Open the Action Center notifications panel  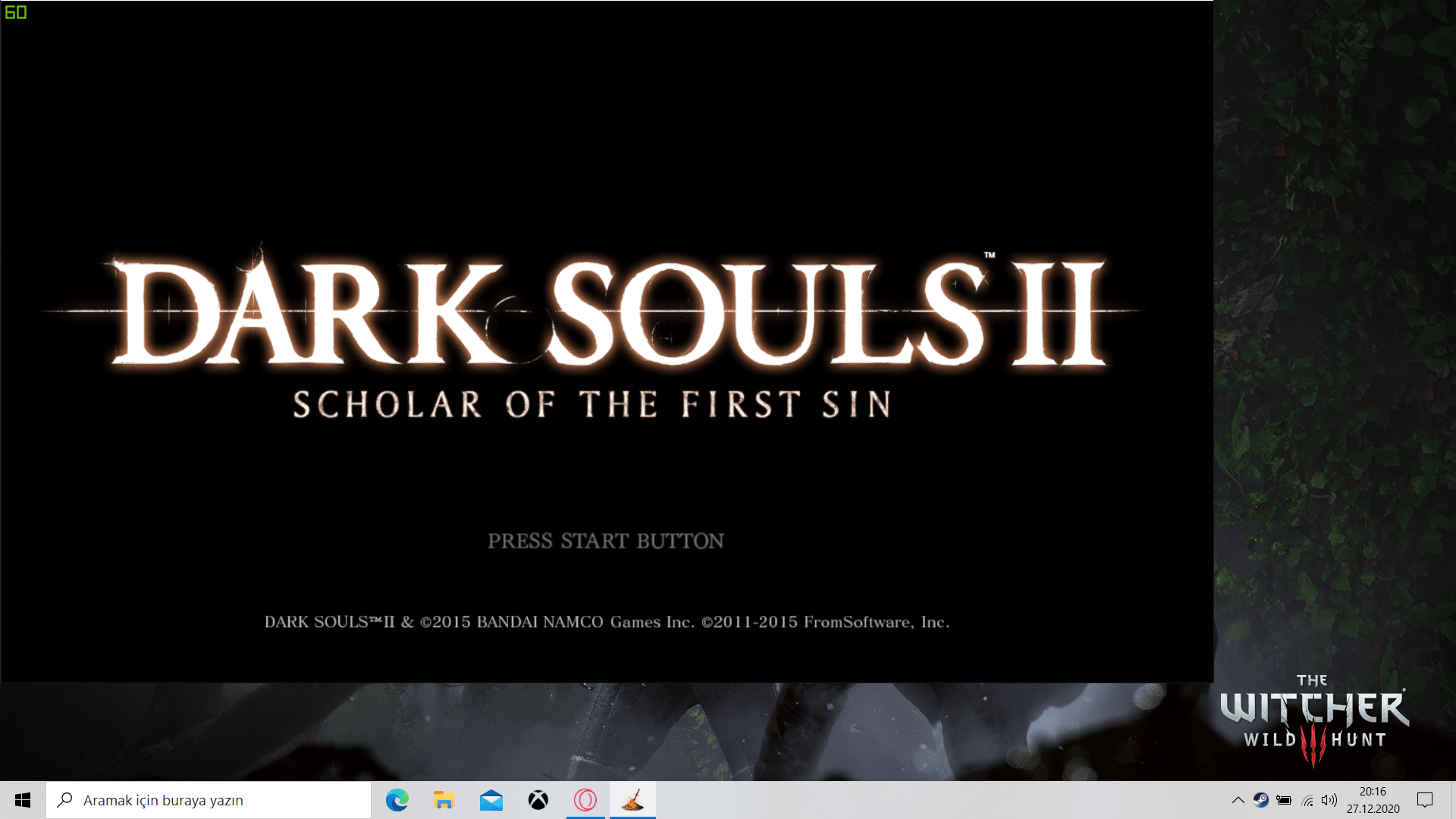point(1425,800)
